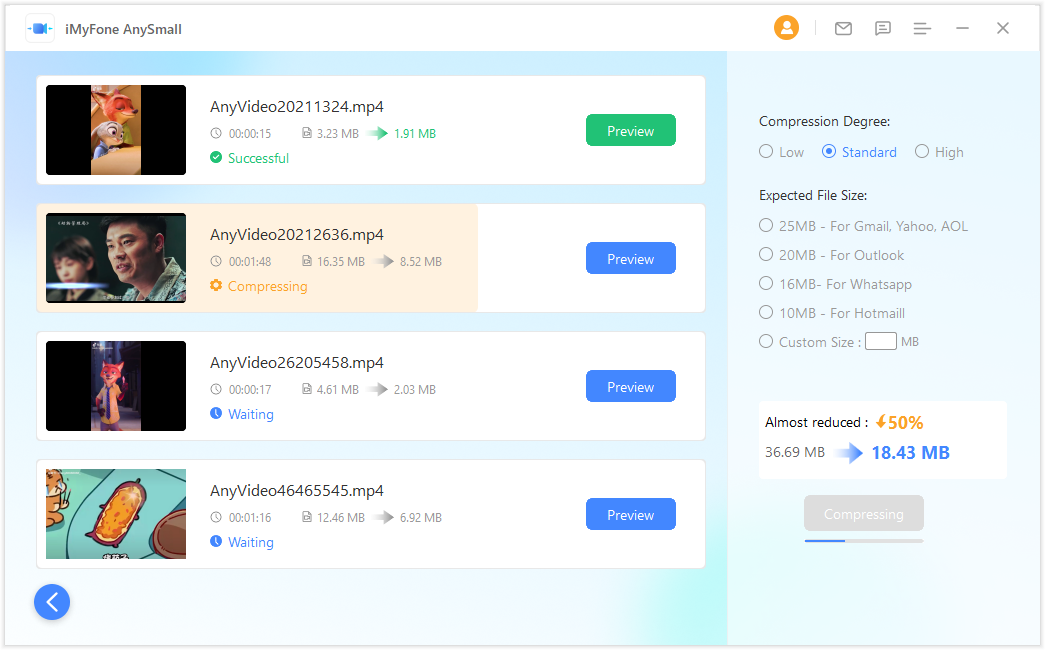The image size is (1045, 650).
Task: Click the Custom Size MB input box
Action: tap(880, 341)
